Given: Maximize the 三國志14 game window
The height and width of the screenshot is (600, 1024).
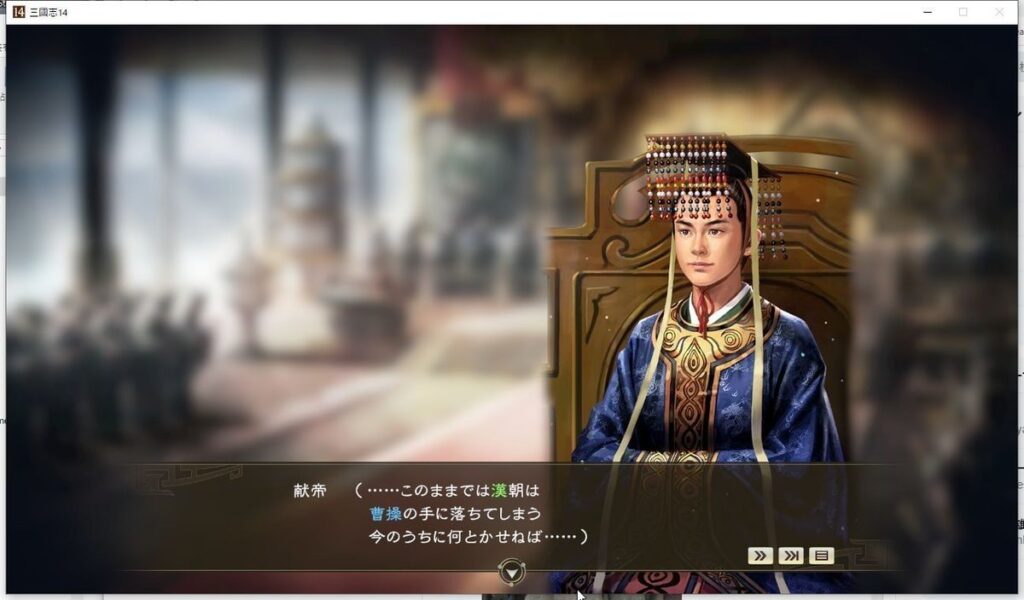Looking at the screenshot, I should point(963,12).
